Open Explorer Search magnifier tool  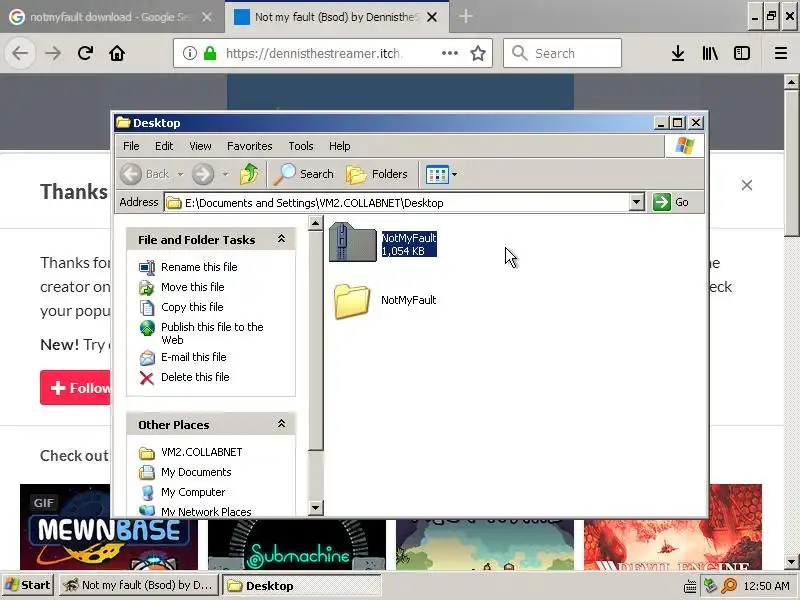(x=304, y=174)
